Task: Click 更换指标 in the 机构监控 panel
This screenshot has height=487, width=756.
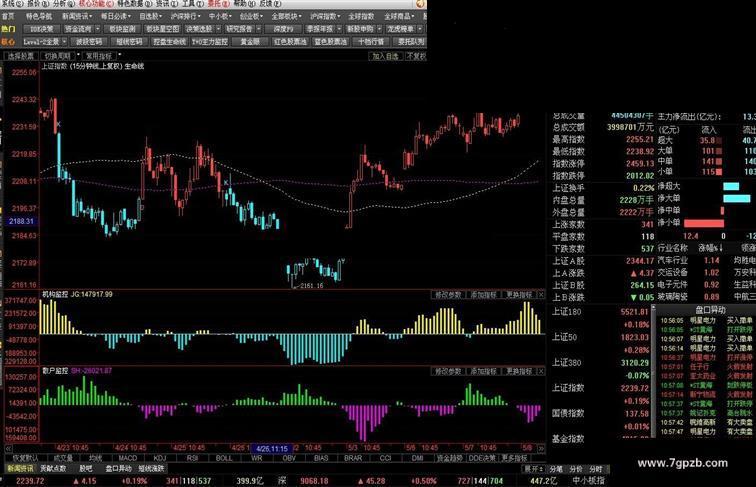Action: [518, 295]
